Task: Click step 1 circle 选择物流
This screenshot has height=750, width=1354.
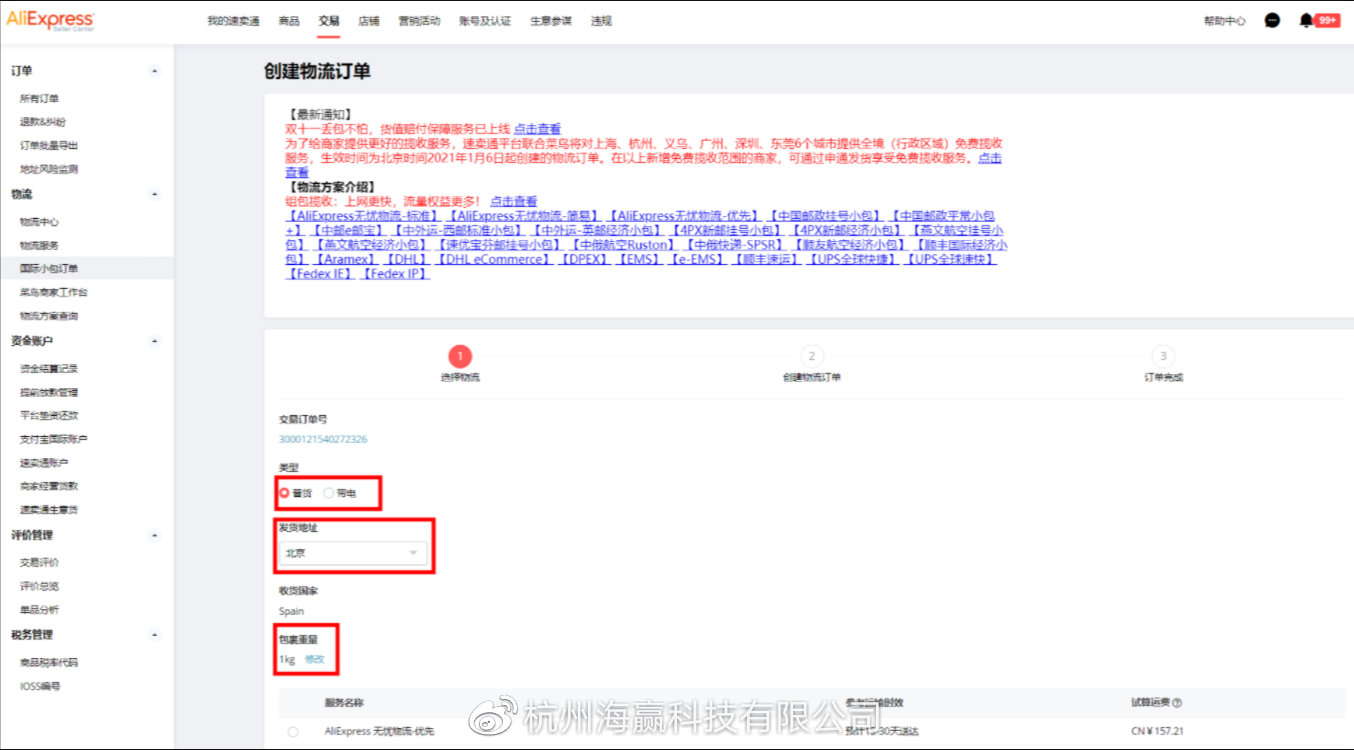Action: (x=459, y=356)
